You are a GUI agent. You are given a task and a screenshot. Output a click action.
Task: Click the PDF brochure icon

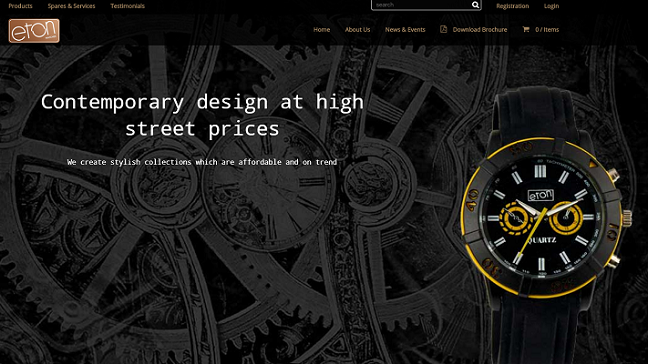coord(443,29)
